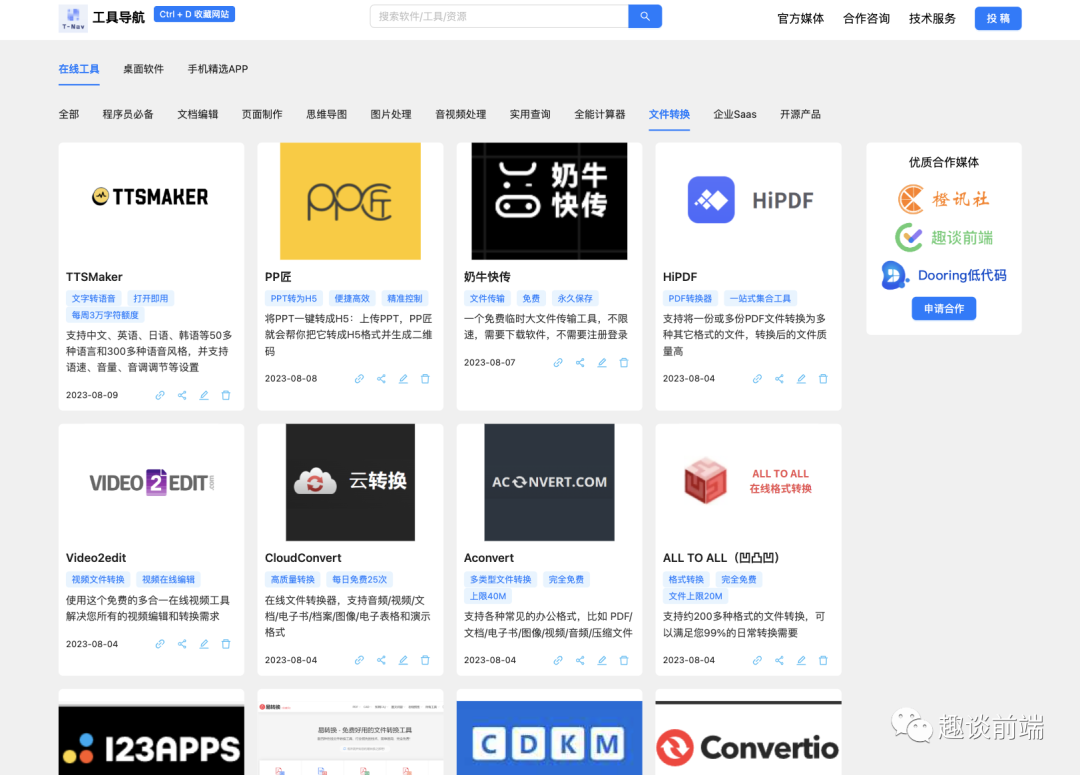Viewport: 1080px width, 775px height.
Task: Open the Dooring低代码 partner link
Action: click(944, 276)
